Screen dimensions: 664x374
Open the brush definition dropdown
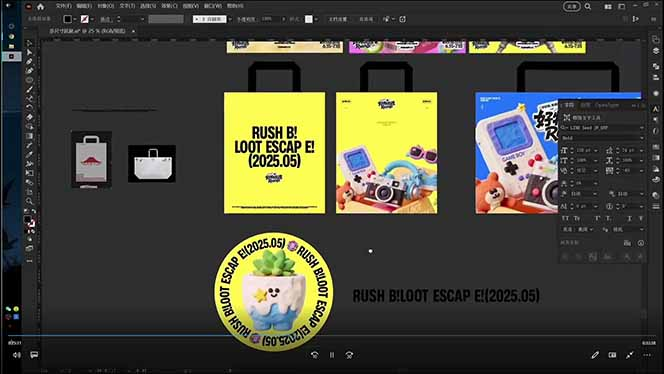tap(230, 19)
